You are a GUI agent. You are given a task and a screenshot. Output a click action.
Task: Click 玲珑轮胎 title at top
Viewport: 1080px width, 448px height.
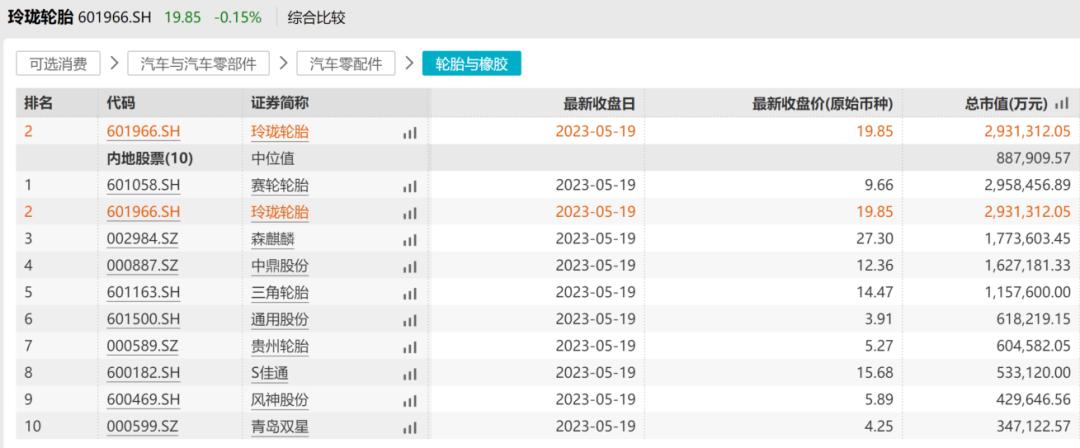tap(40, 17)
